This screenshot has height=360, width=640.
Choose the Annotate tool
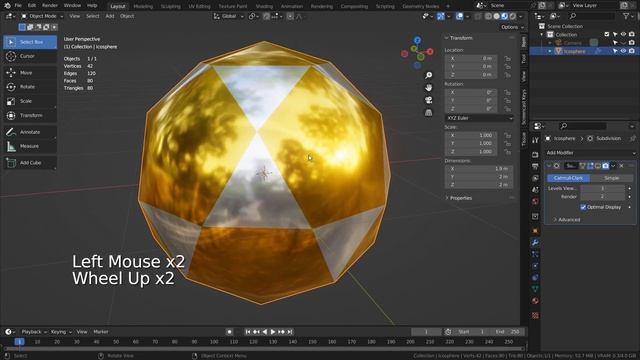30,132
